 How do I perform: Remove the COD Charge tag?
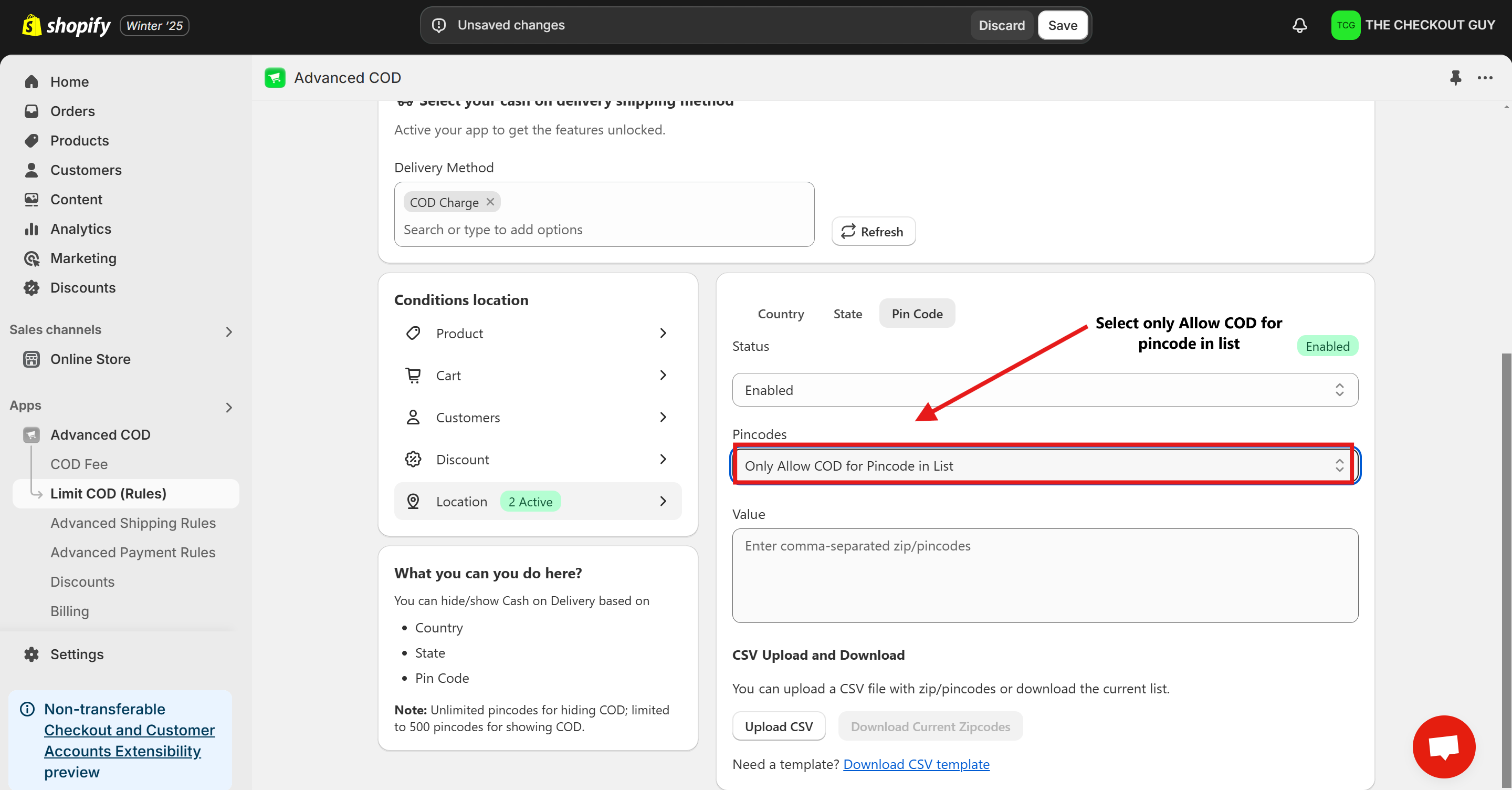coord(490,202)
